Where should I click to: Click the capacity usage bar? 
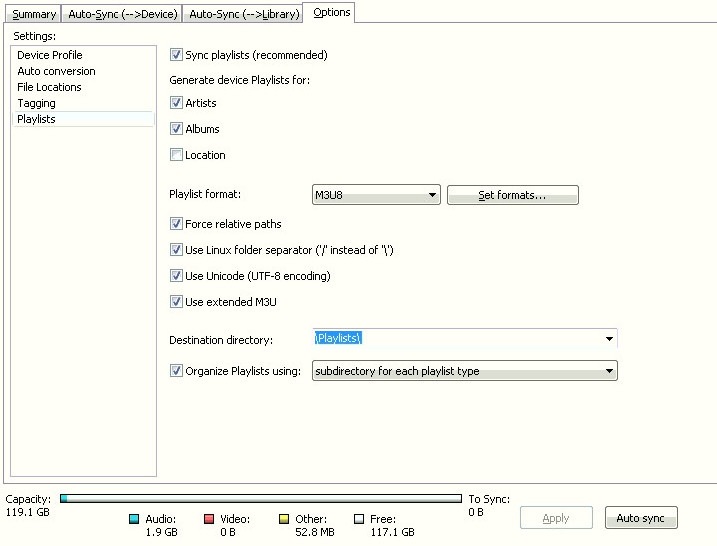click(262, 497)
